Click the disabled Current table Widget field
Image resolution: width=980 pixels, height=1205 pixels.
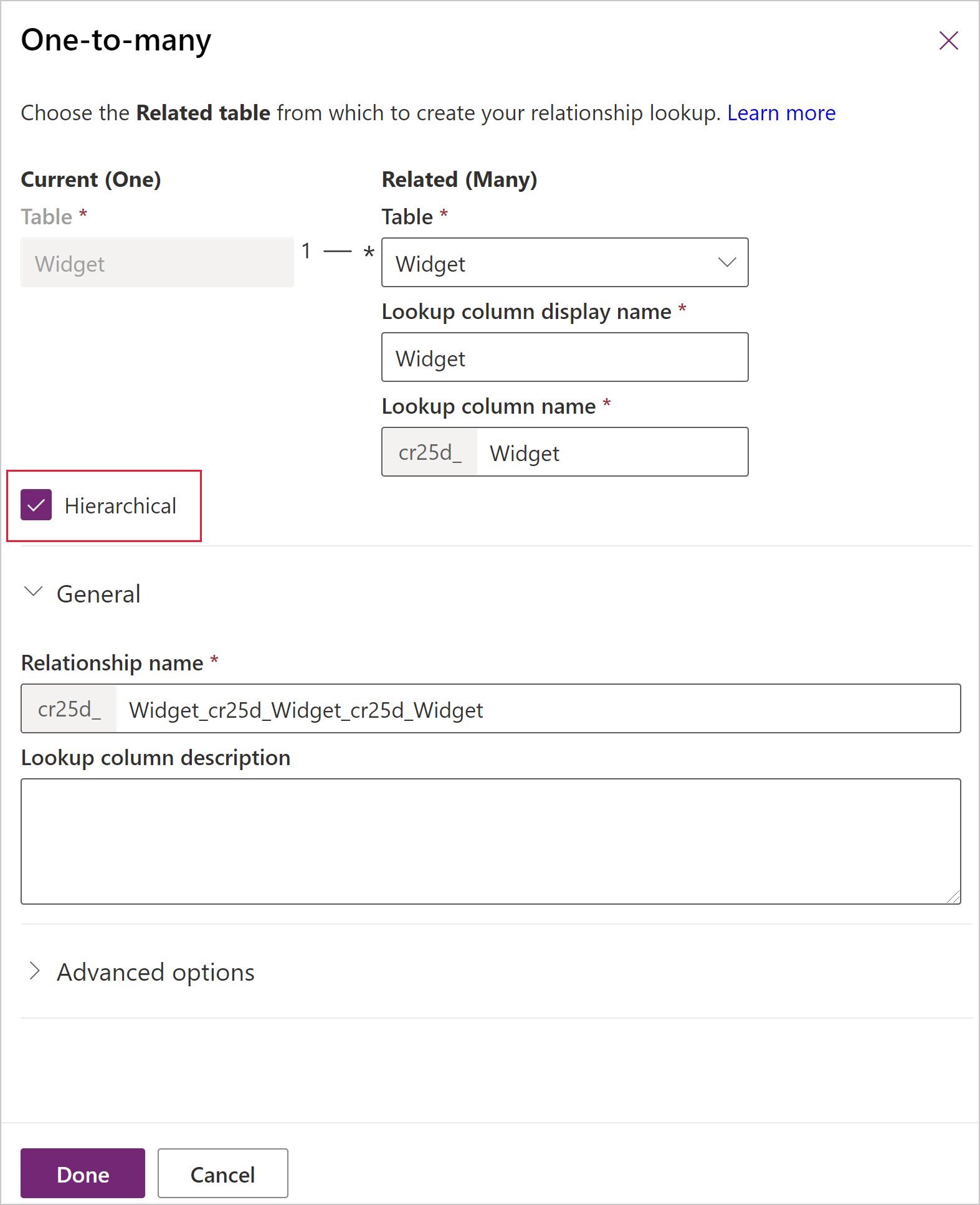(157, 262)
